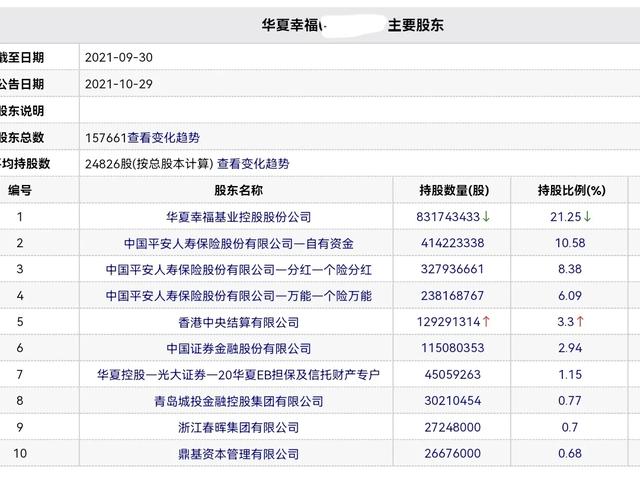Select share count 327936661
Image resolution: width=640 pixels, height=479 pixels.
pos(453,269)
